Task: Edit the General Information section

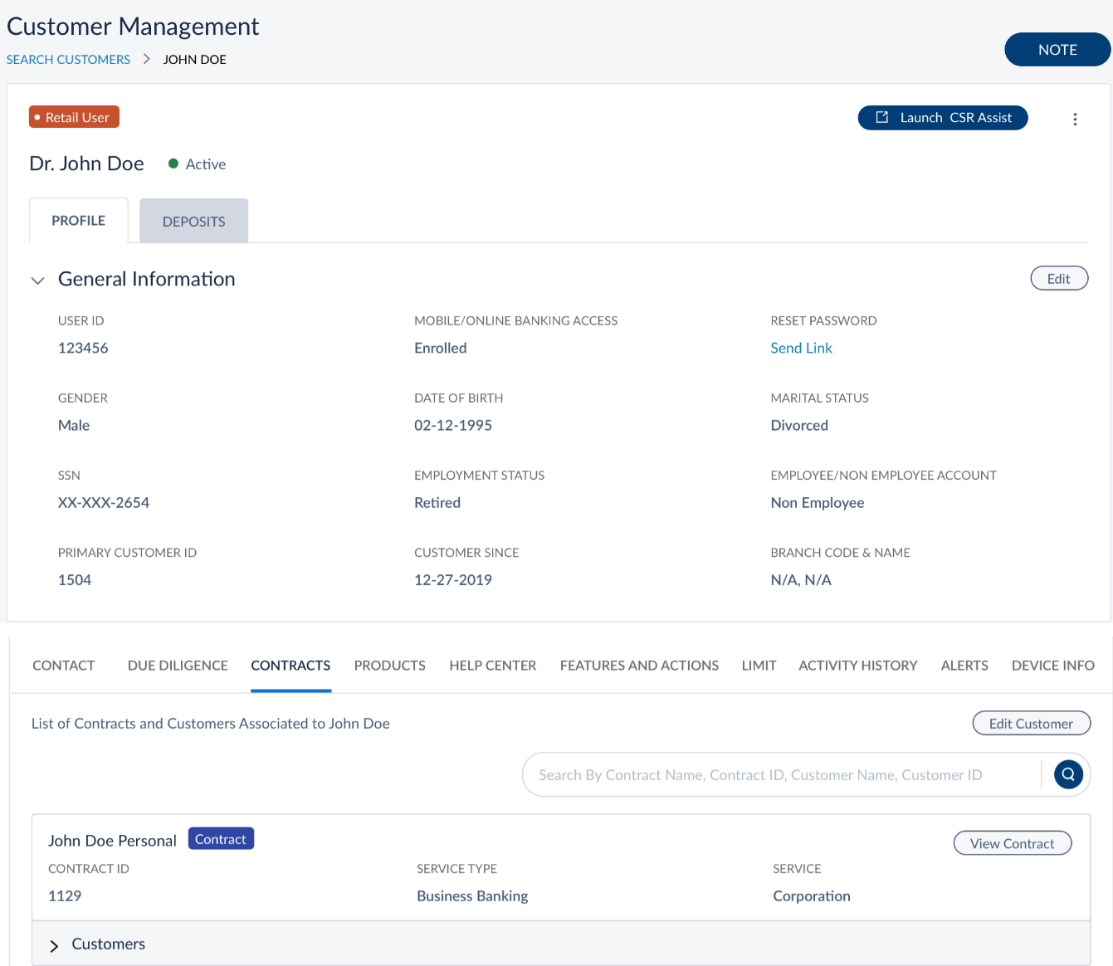Action: 1058,279
